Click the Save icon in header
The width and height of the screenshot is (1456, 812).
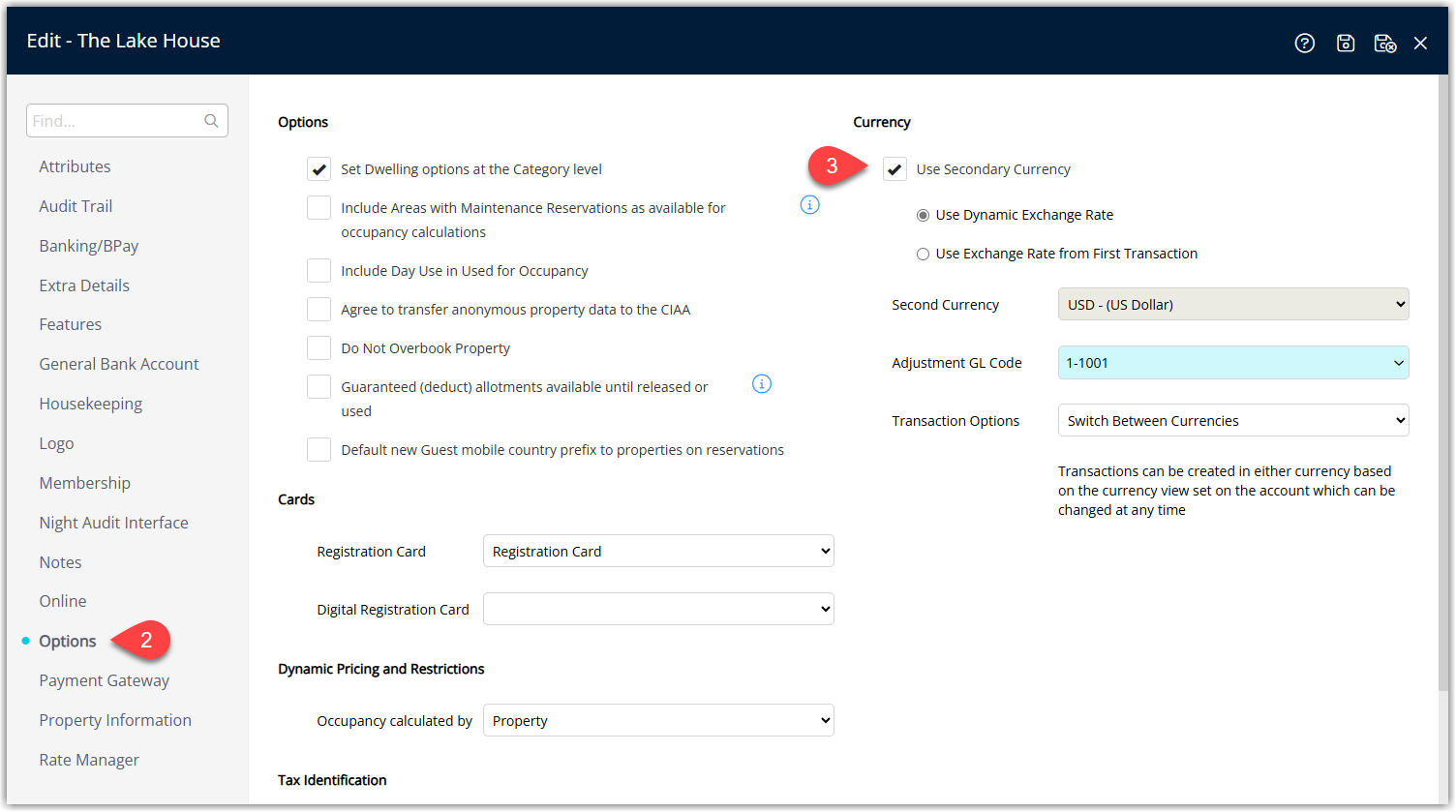(x=1346, y=43)
